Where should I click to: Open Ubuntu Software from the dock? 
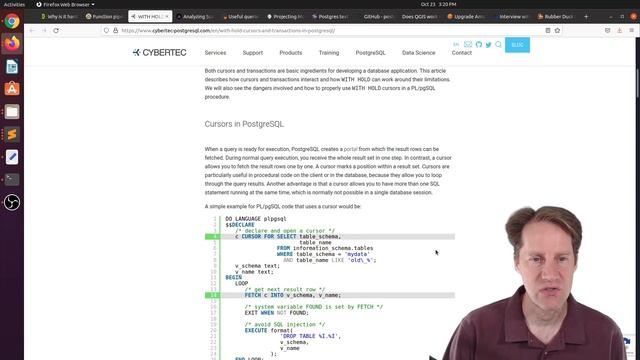12,89
